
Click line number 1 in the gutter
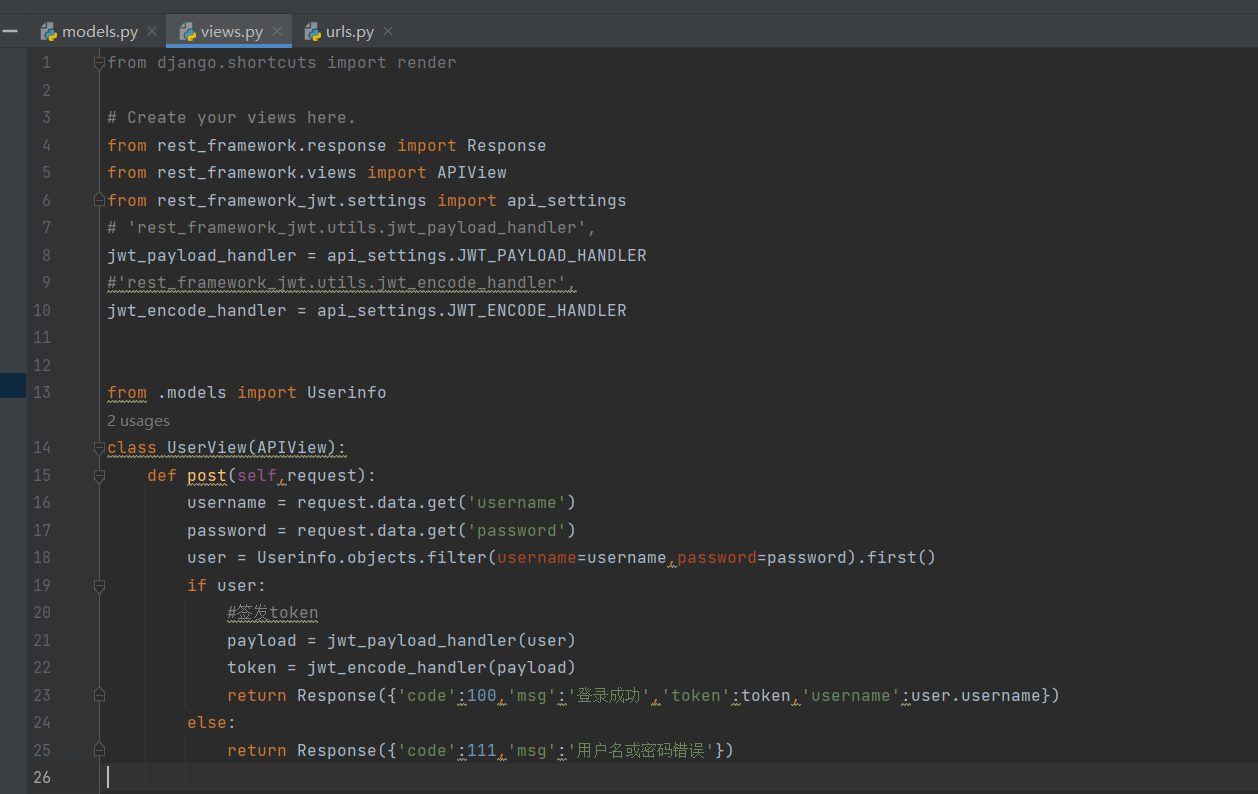point(46,63)
